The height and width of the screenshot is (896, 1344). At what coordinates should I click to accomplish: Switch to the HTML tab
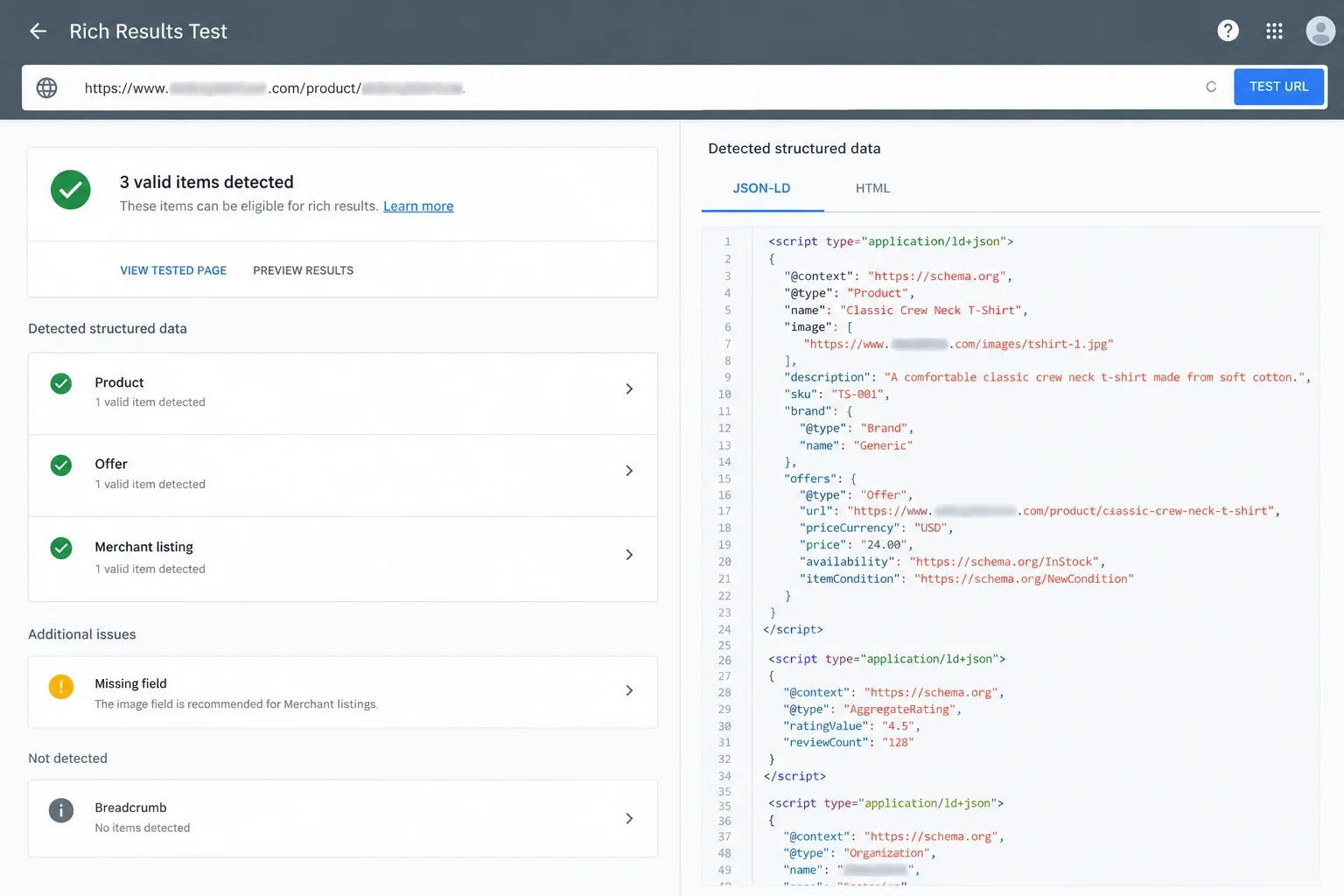click(x=872, y=188)
